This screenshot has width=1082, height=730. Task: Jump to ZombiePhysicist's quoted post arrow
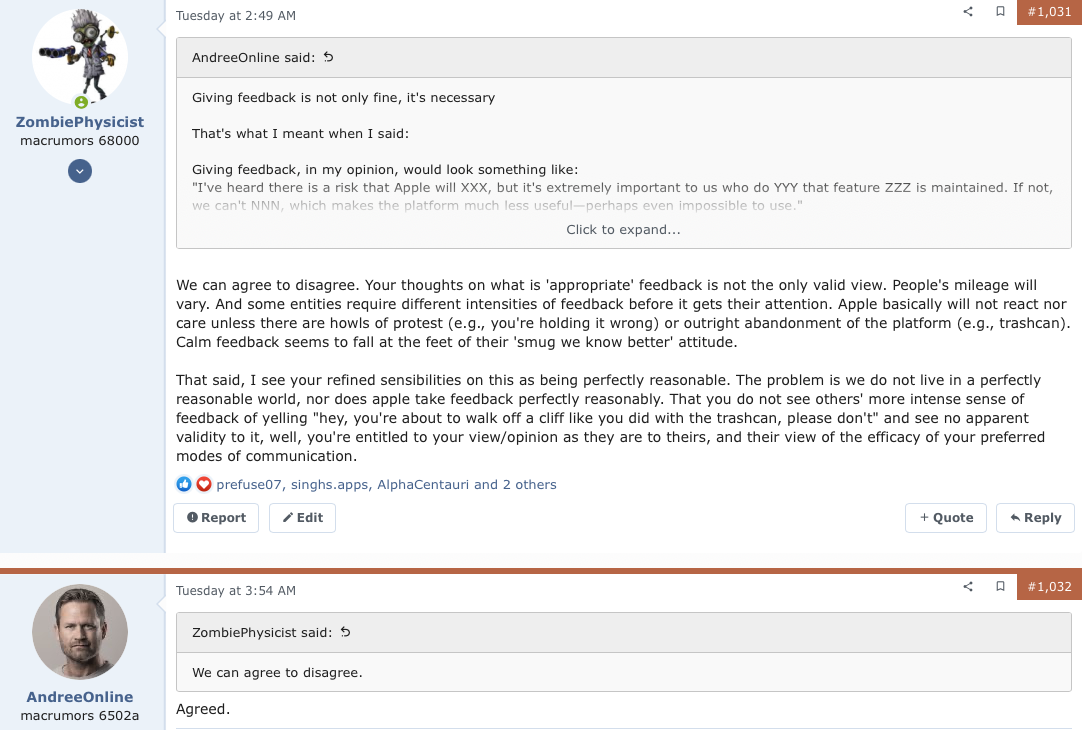pyautogui.click(x=346, y=633)
